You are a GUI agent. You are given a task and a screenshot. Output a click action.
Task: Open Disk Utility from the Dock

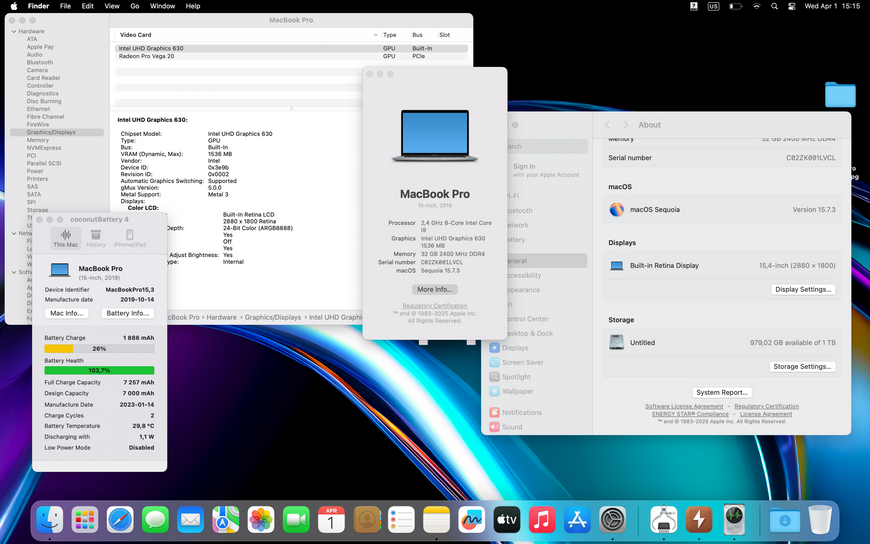tap(734, 520)
